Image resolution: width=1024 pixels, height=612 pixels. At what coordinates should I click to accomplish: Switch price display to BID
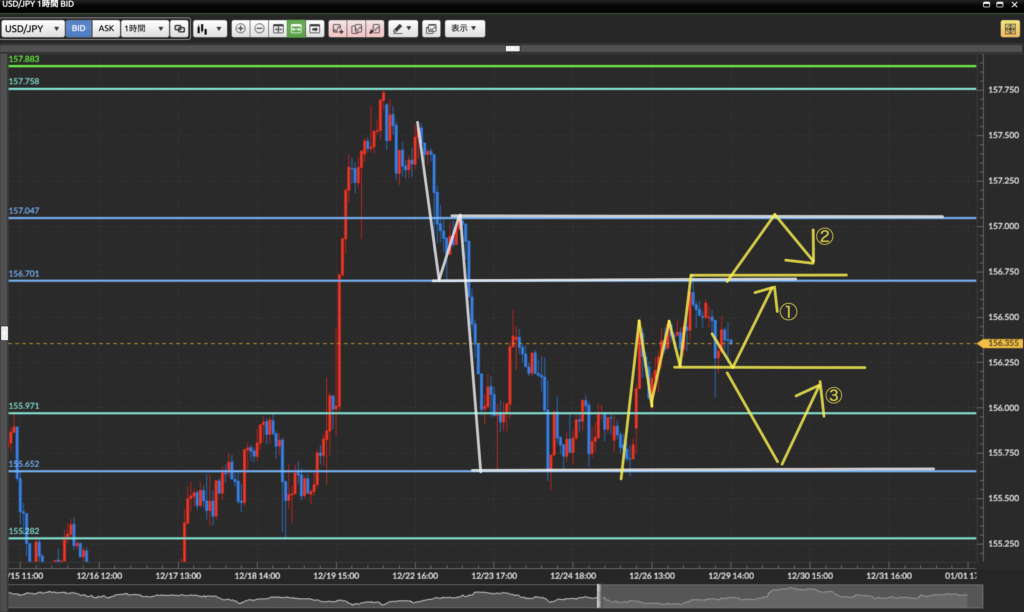click(x=78, y=29)
